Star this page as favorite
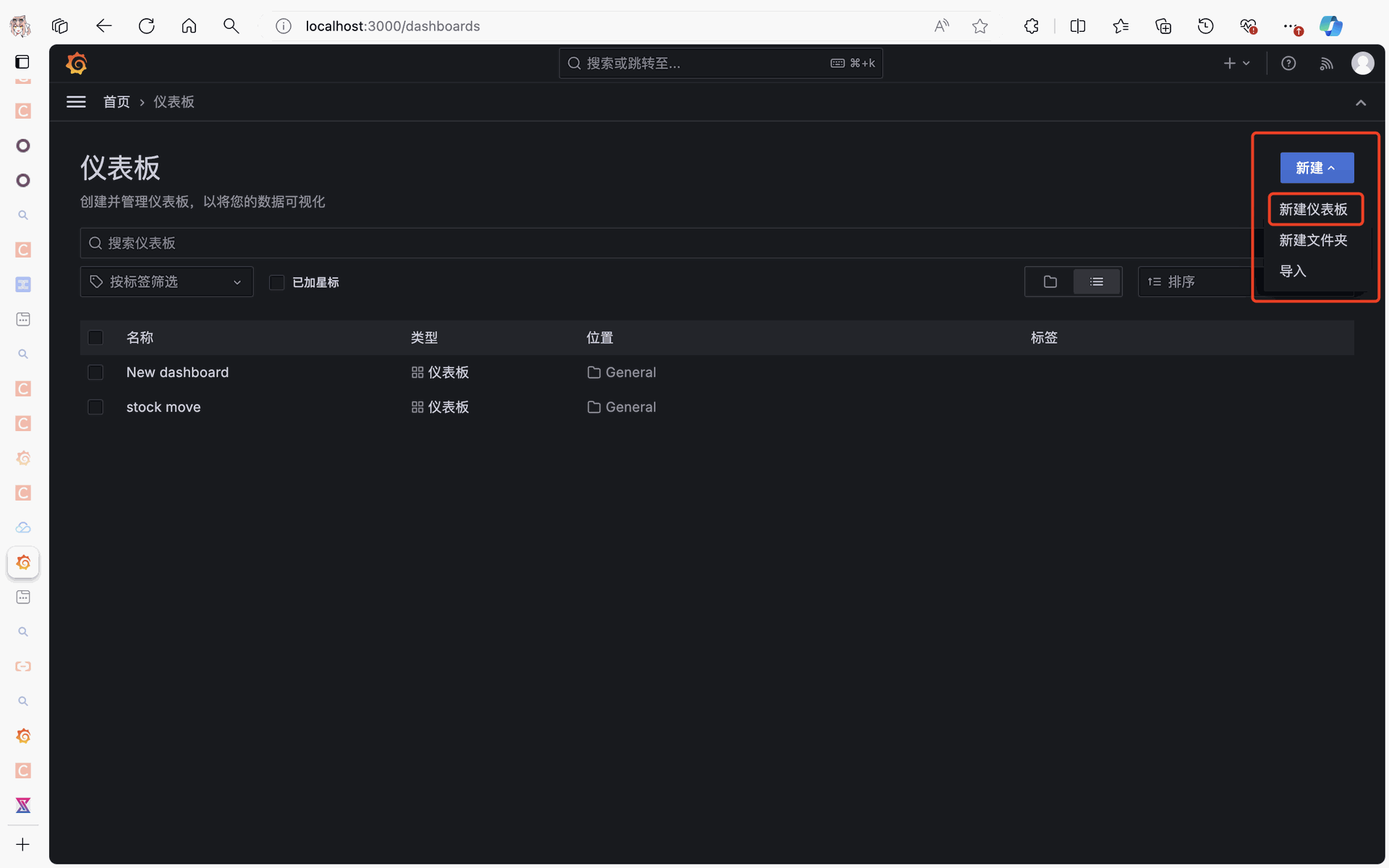The image size is (1389, 868). pyautogui.click(x=980, y=26)
